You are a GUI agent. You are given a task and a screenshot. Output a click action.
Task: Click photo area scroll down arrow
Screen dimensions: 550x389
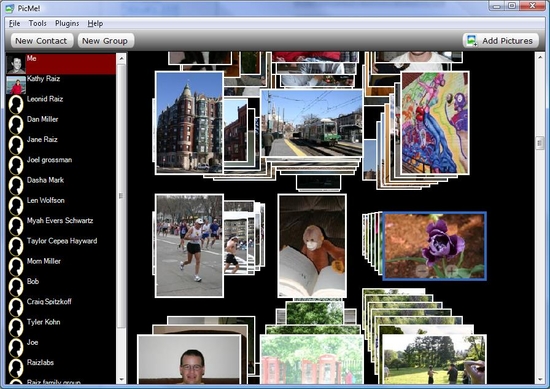click(x=539, y=380)
